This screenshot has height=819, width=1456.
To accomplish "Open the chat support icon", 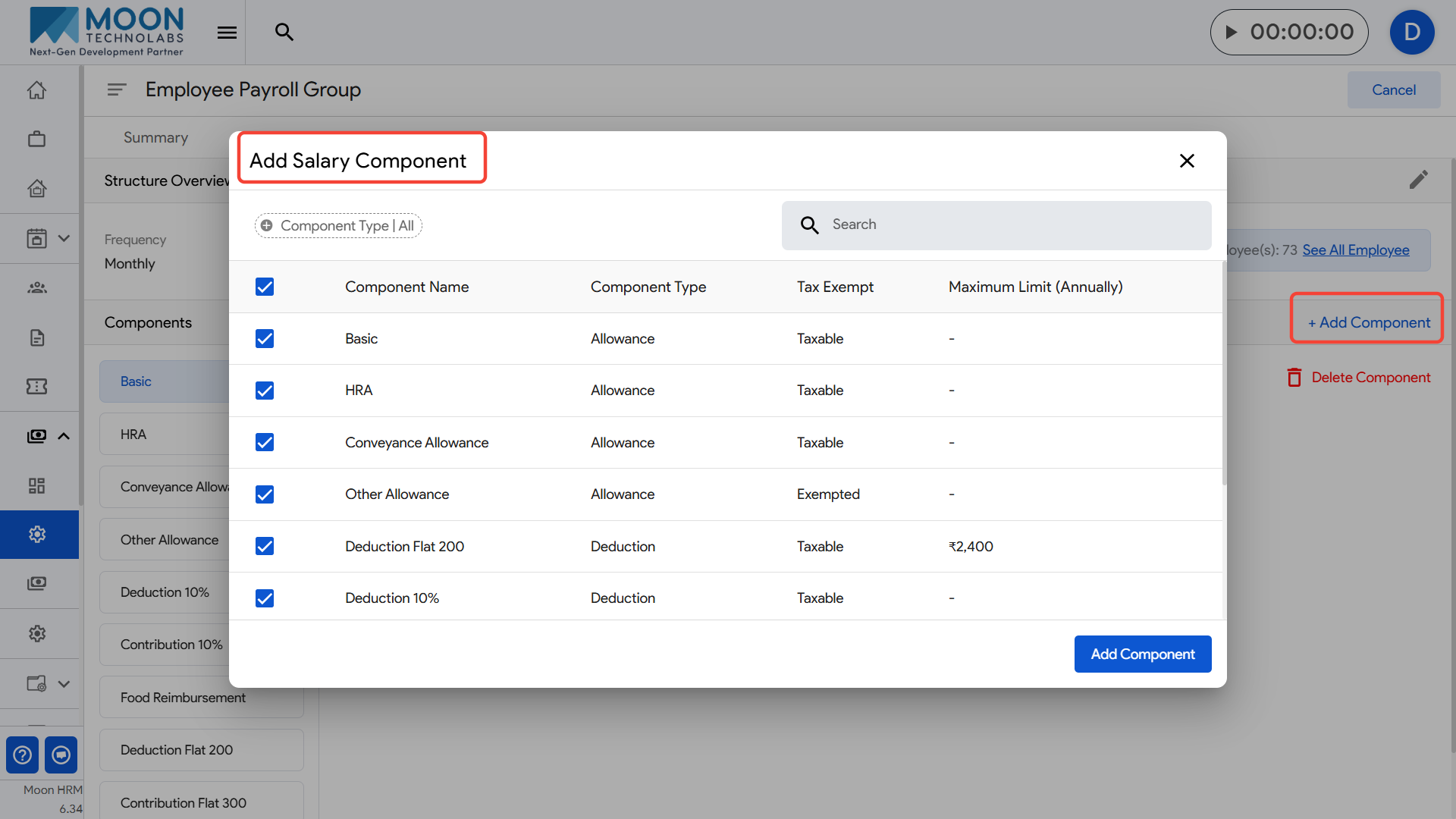I will point(61,755).
